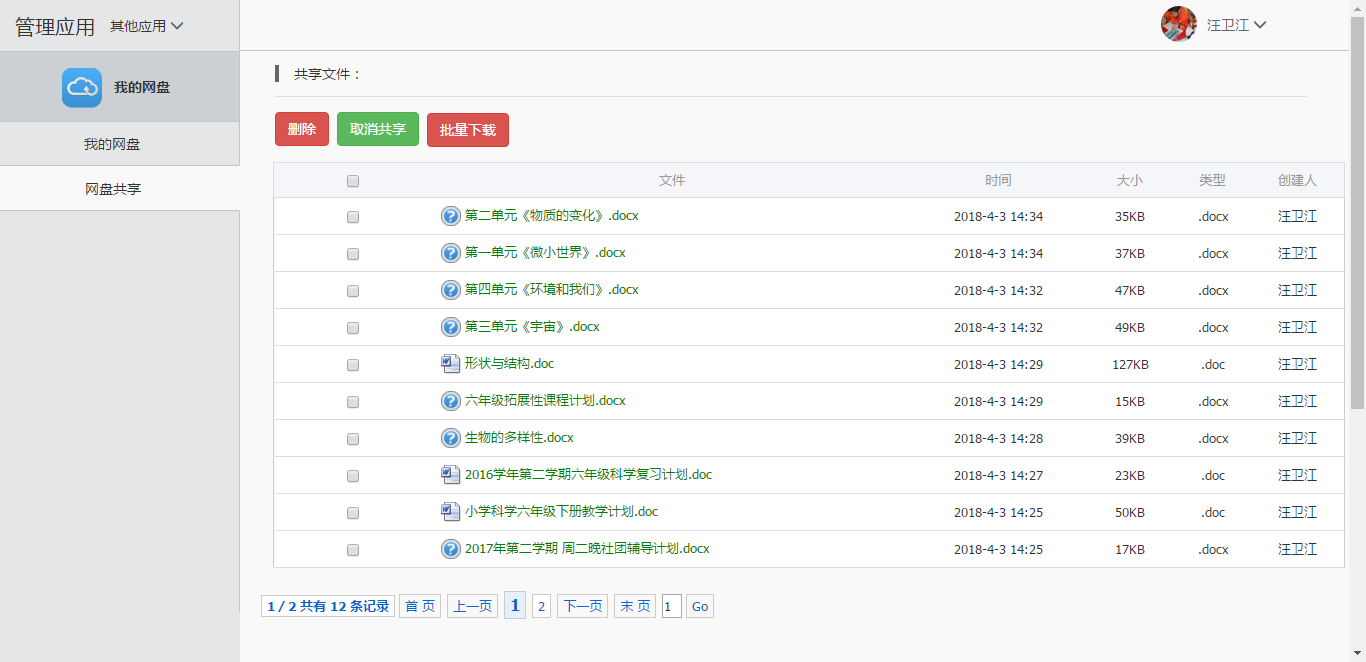This screenshot has height=662, width=1366.
Task: Click the Word icon for 小学科学六年级下册教学计划.doc
Action: (450, 512)
